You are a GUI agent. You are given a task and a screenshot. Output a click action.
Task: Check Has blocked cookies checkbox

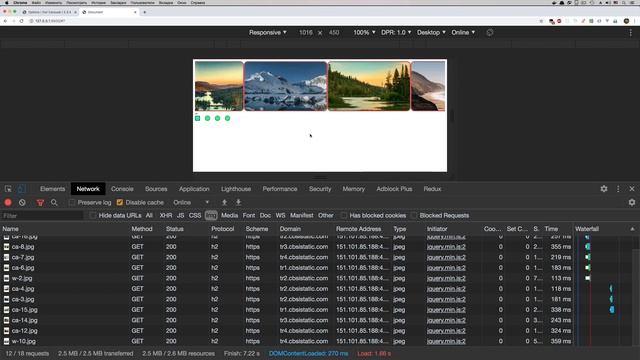point(344,216)
